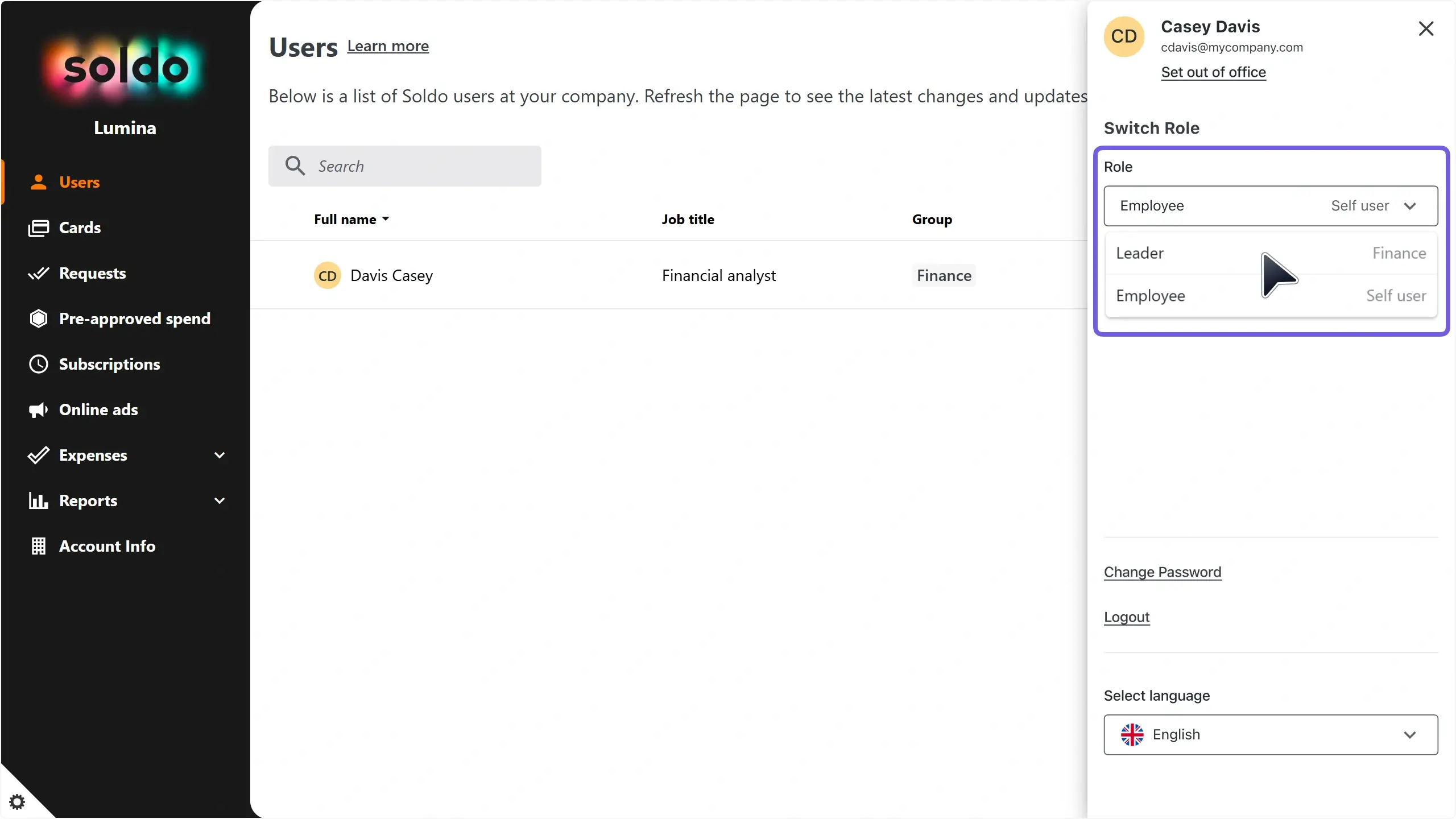Select Online ads from sidebar
The width and height of the screenshot is (1456, 819).
(125, 409)
